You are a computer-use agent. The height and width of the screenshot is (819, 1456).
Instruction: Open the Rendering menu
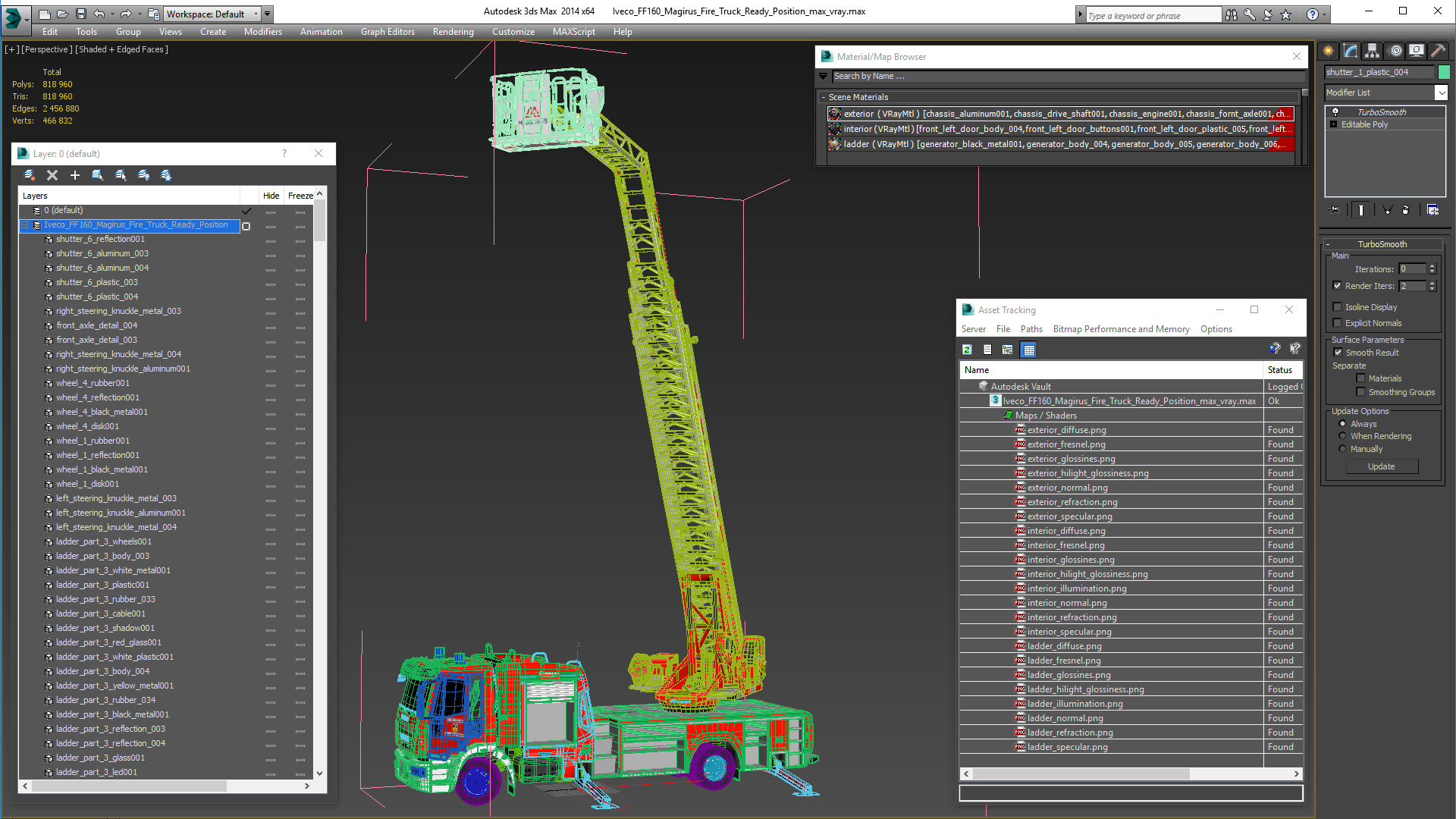click(x=453, y=32)
